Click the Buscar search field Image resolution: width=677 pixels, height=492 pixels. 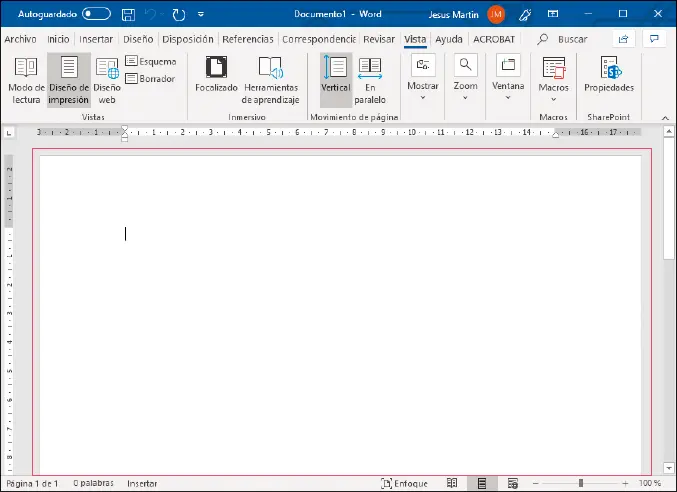point(572,39)
